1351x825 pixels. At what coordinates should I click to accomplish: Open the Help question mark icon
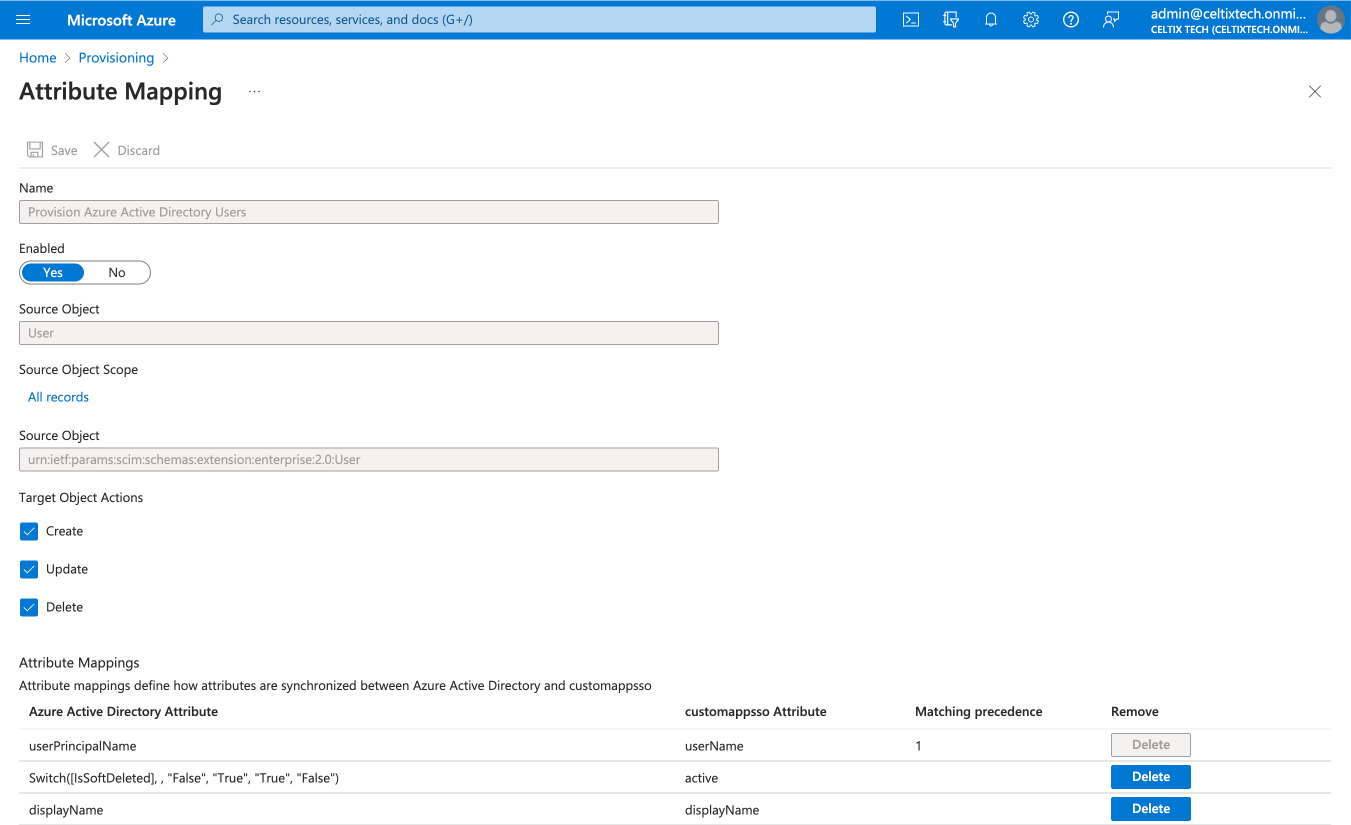point(1071,20)
